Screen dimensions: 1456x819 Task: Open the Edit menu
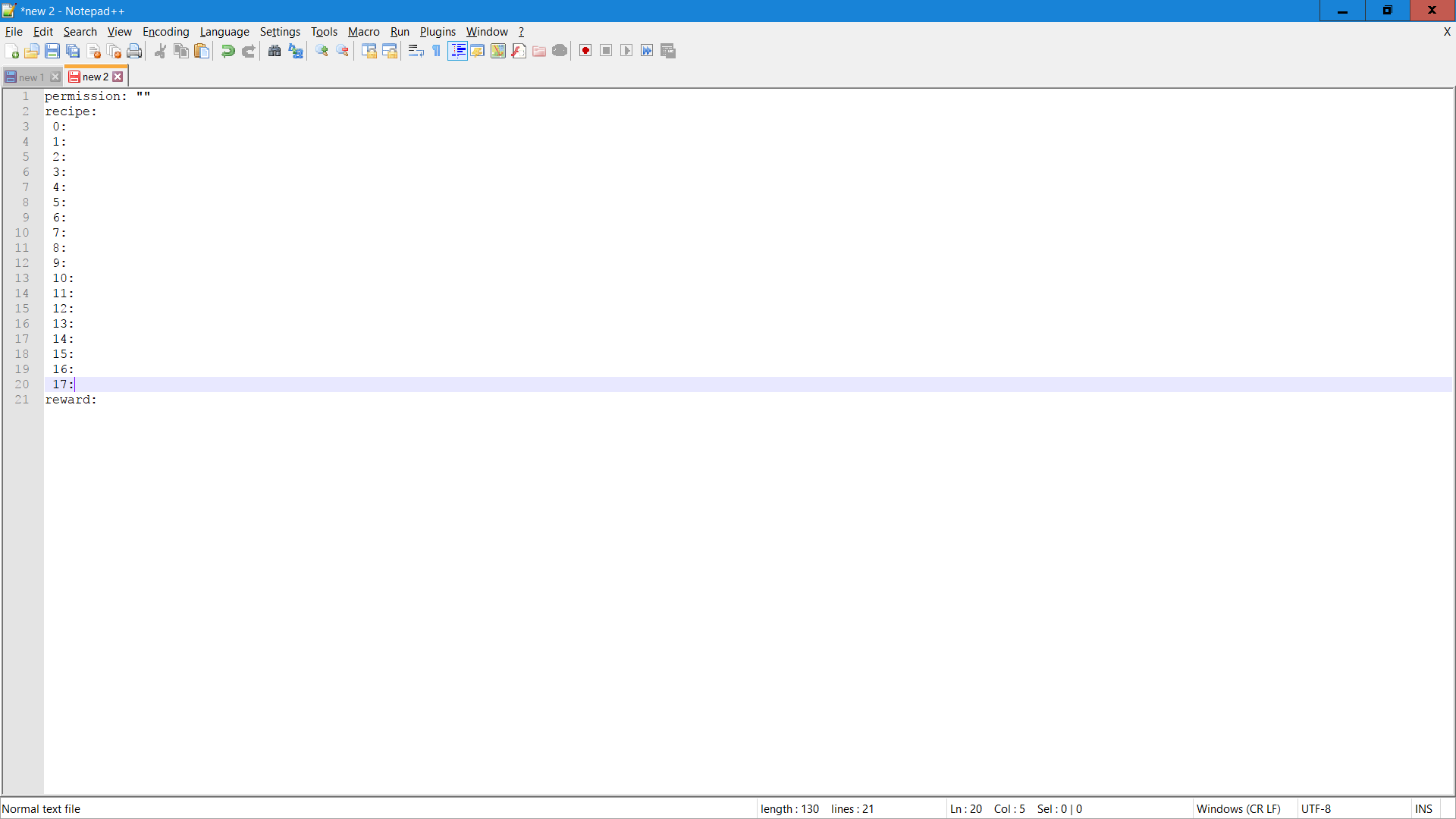click(43, 32)
